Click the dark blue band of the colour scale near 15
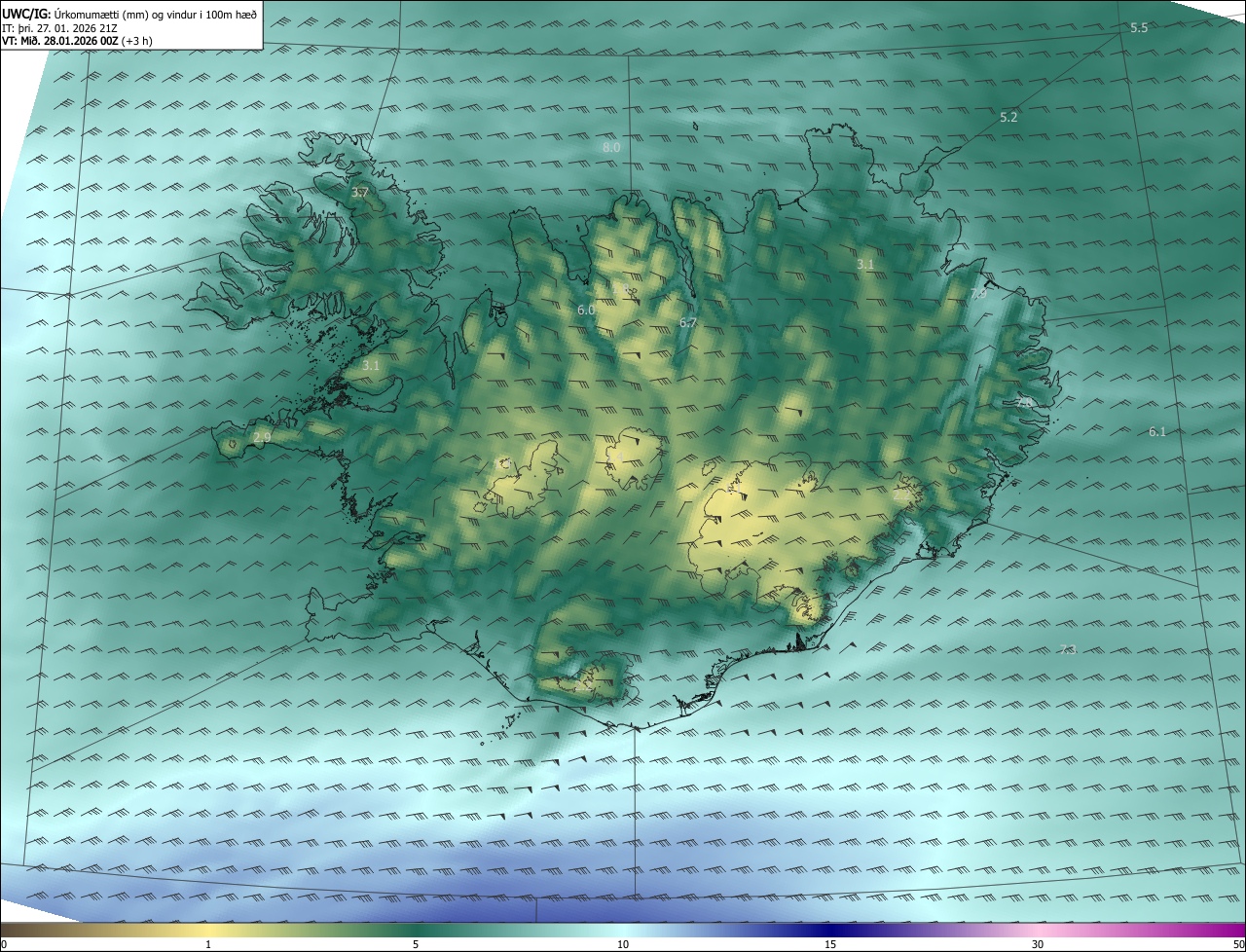Screen dimensions: 1246x952 830,931
